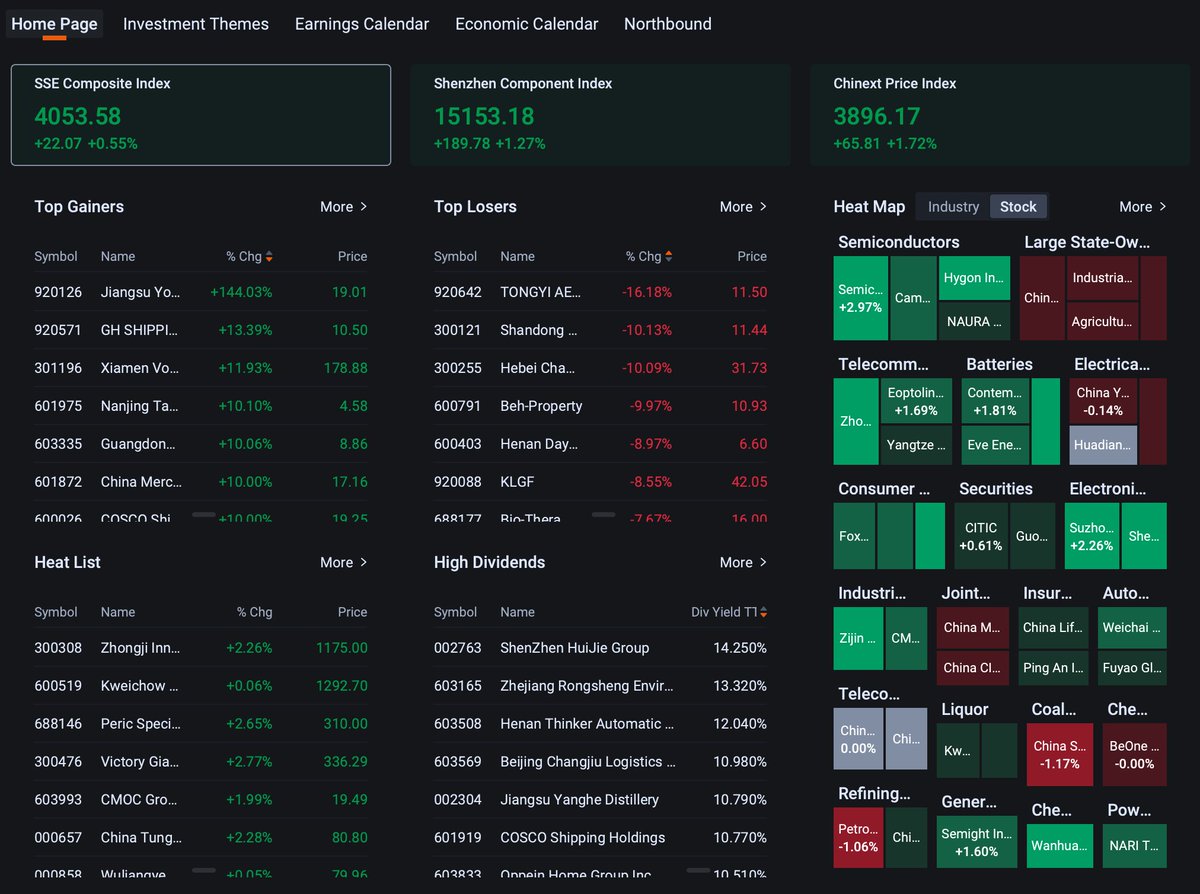This screenshot has width=1200, height=894.
Task: Select the Home Page tab
Action: (x=54, y=24)
